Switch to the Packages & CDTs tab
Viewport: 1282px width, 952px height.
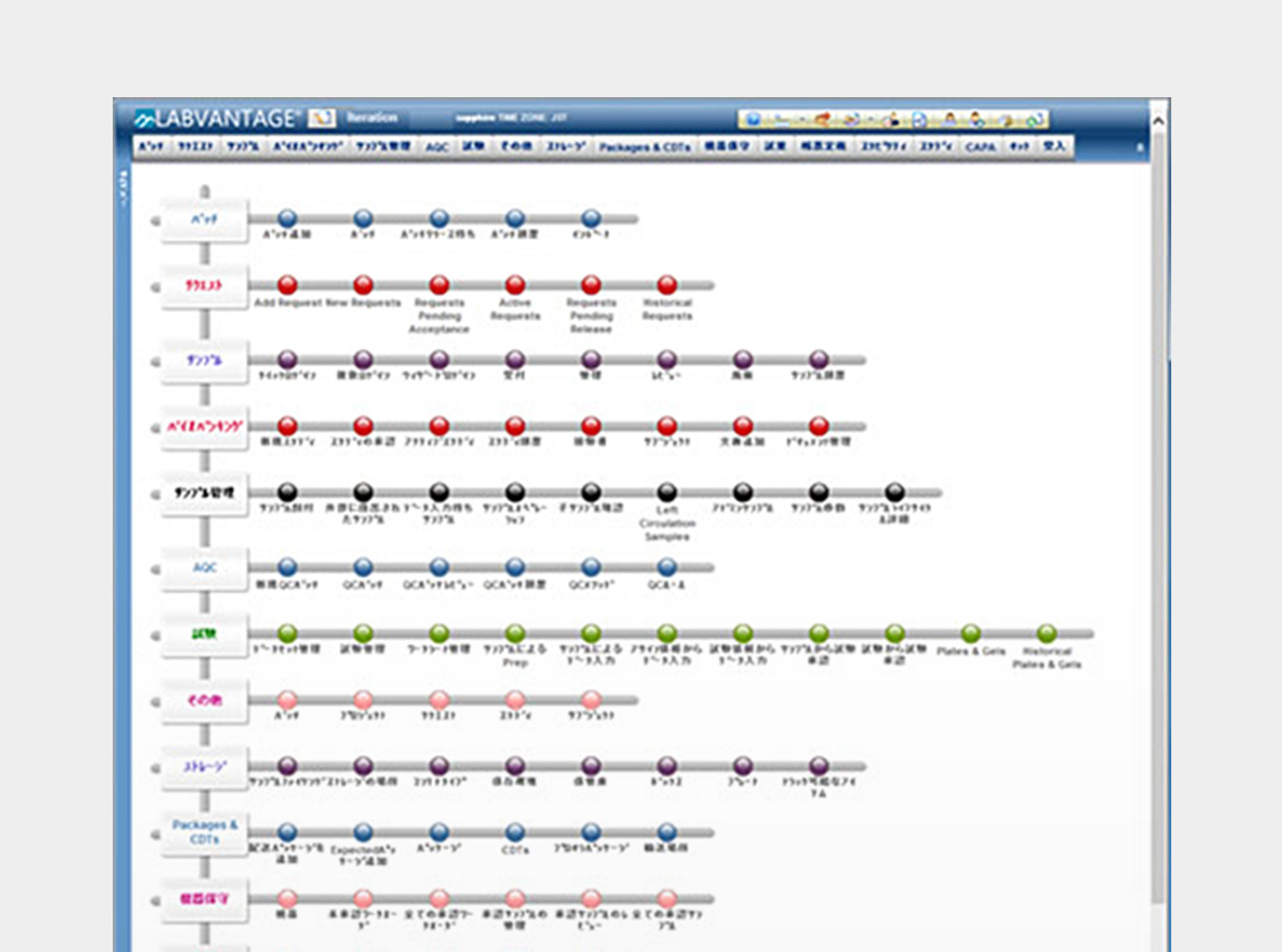coord(646,148)
